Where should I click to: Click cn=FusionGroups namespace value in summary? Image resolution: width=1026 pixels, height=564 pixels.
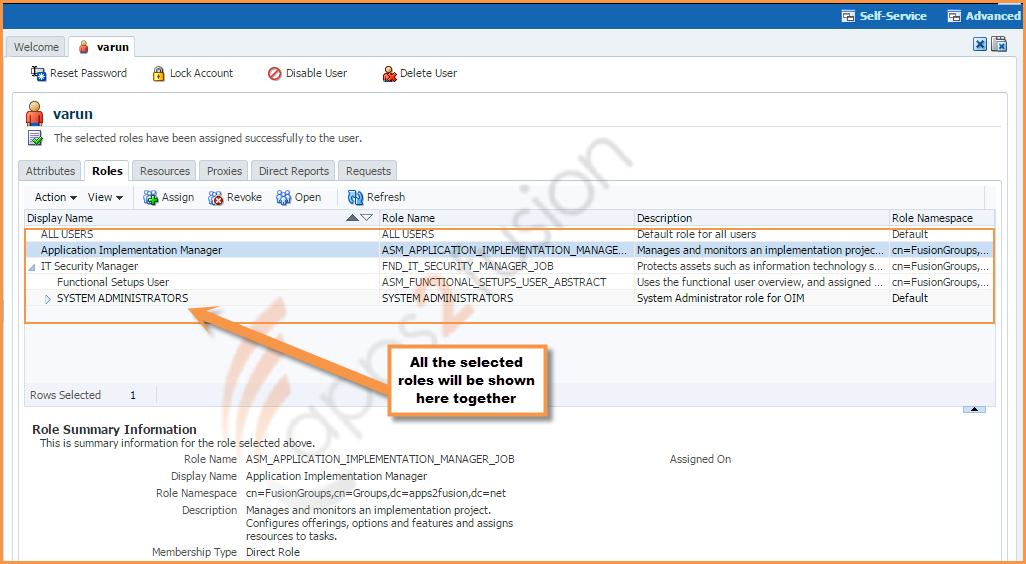click(x=376, y=493)
